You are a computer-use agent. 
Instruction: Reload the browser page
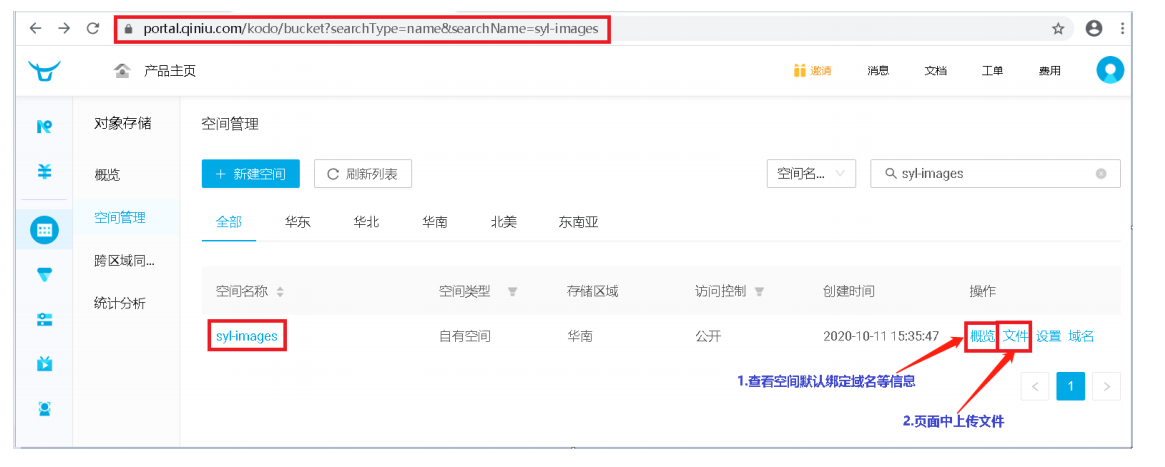tap(94, 28)
